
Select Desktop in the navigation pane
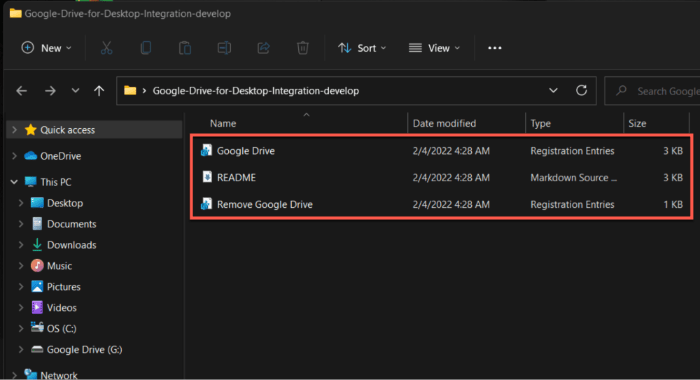coord(65,203)
